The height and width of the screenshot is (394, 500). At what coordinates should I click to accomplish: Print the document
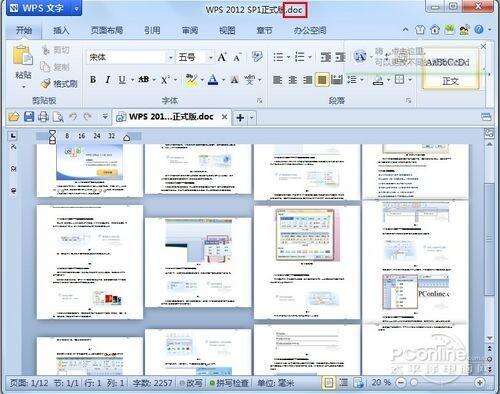tap(43, 117)
